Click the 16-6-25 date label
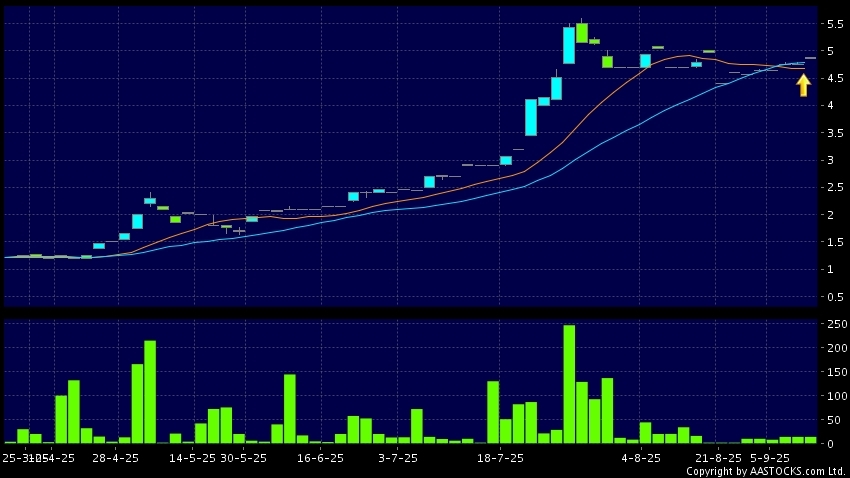The height and width of the screenshot is (478, 850). coord(320,458)
